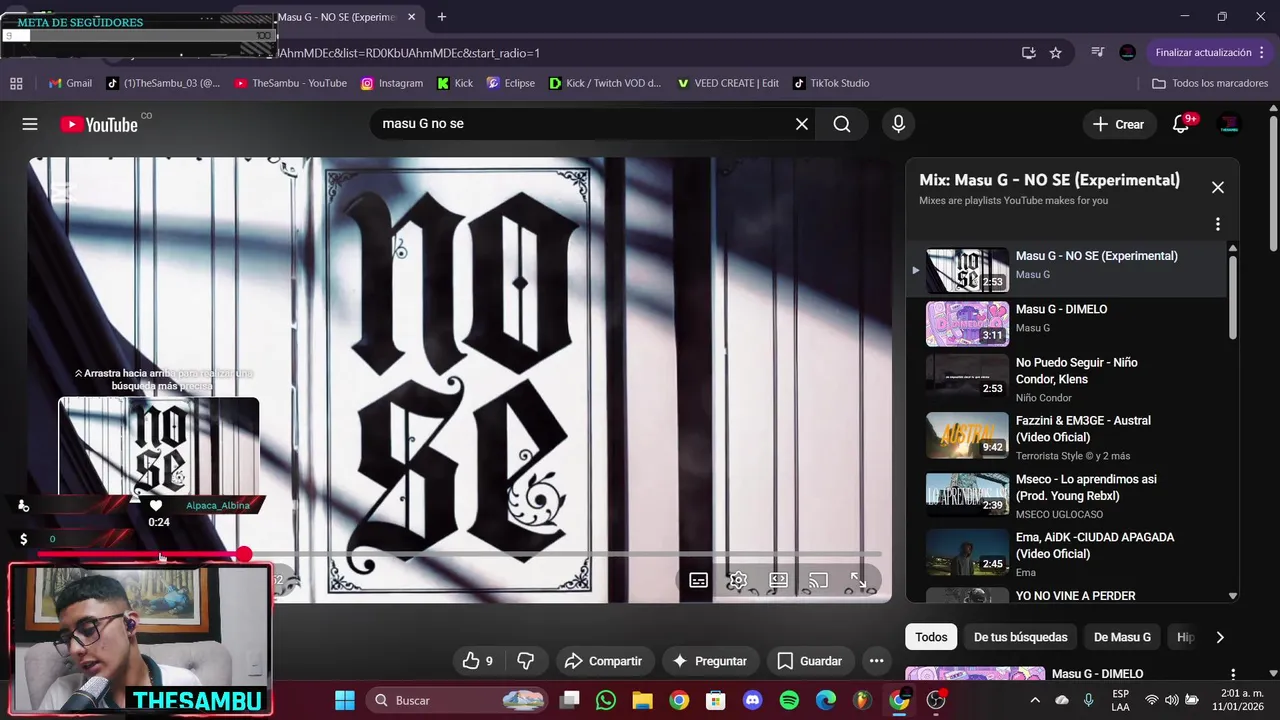Select the Todos chip
The height and width of the screenshot is (720, 1280).
tap(931, 637)
